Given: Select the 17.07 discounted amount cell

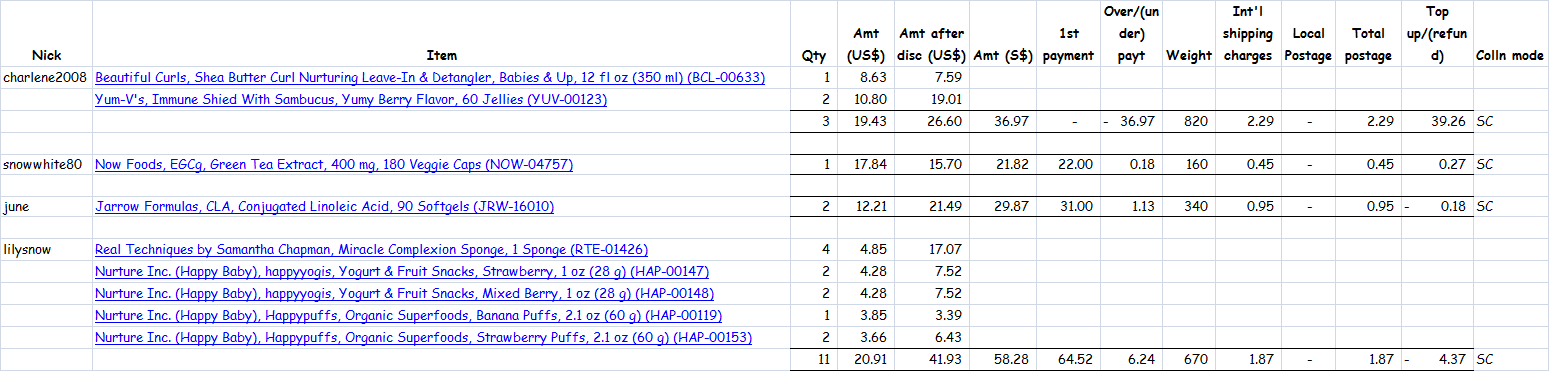Looking at the screenshot, I should click(932, 250).
